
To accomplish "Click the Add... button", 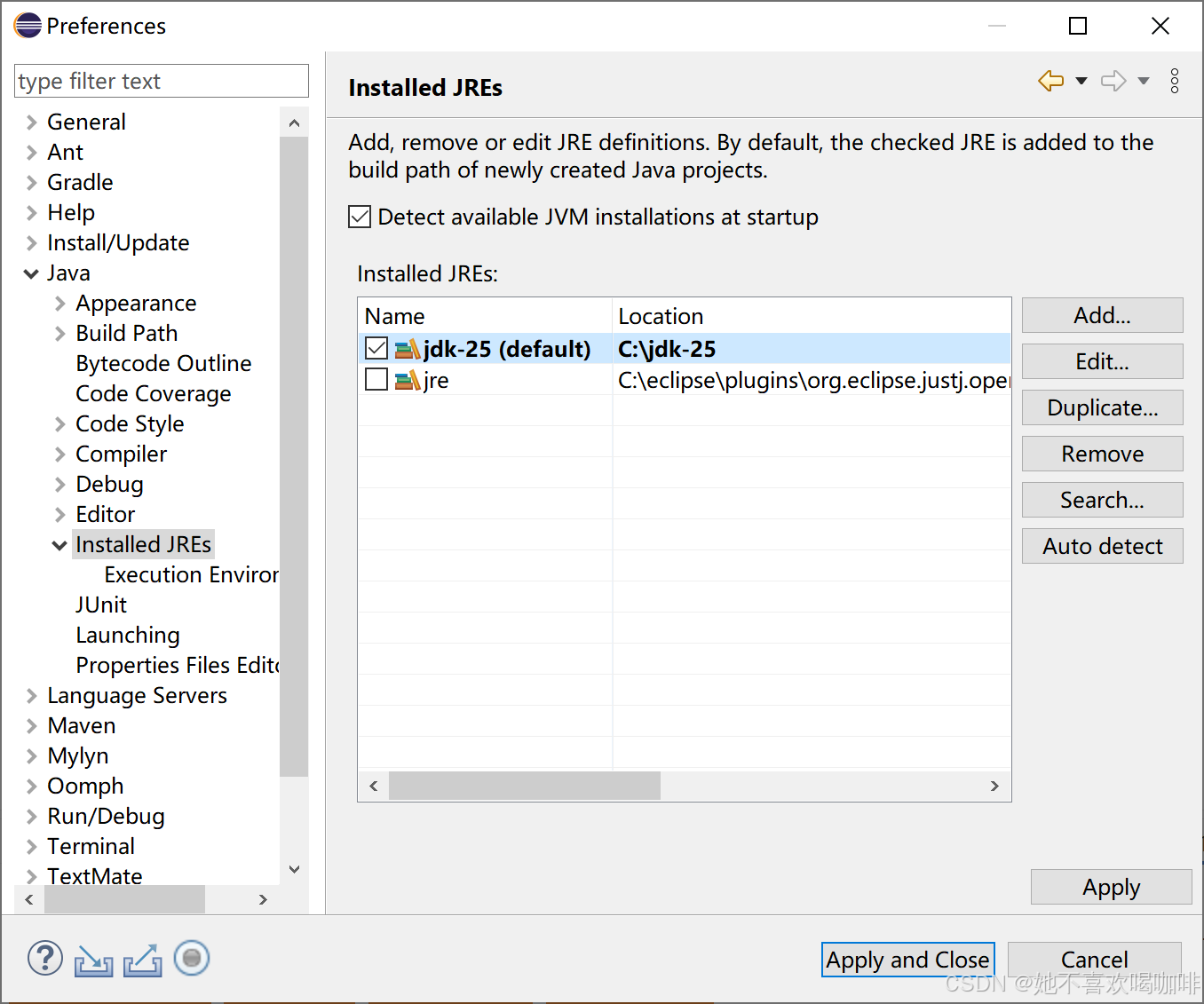I will [1102, 315].
